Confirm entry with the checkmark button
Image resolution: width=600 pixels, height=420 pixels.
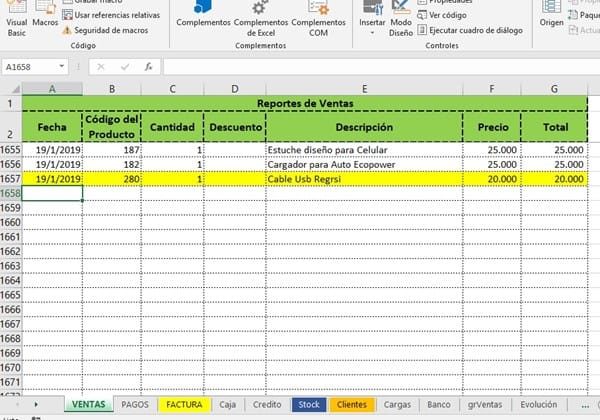coord(125,67)
